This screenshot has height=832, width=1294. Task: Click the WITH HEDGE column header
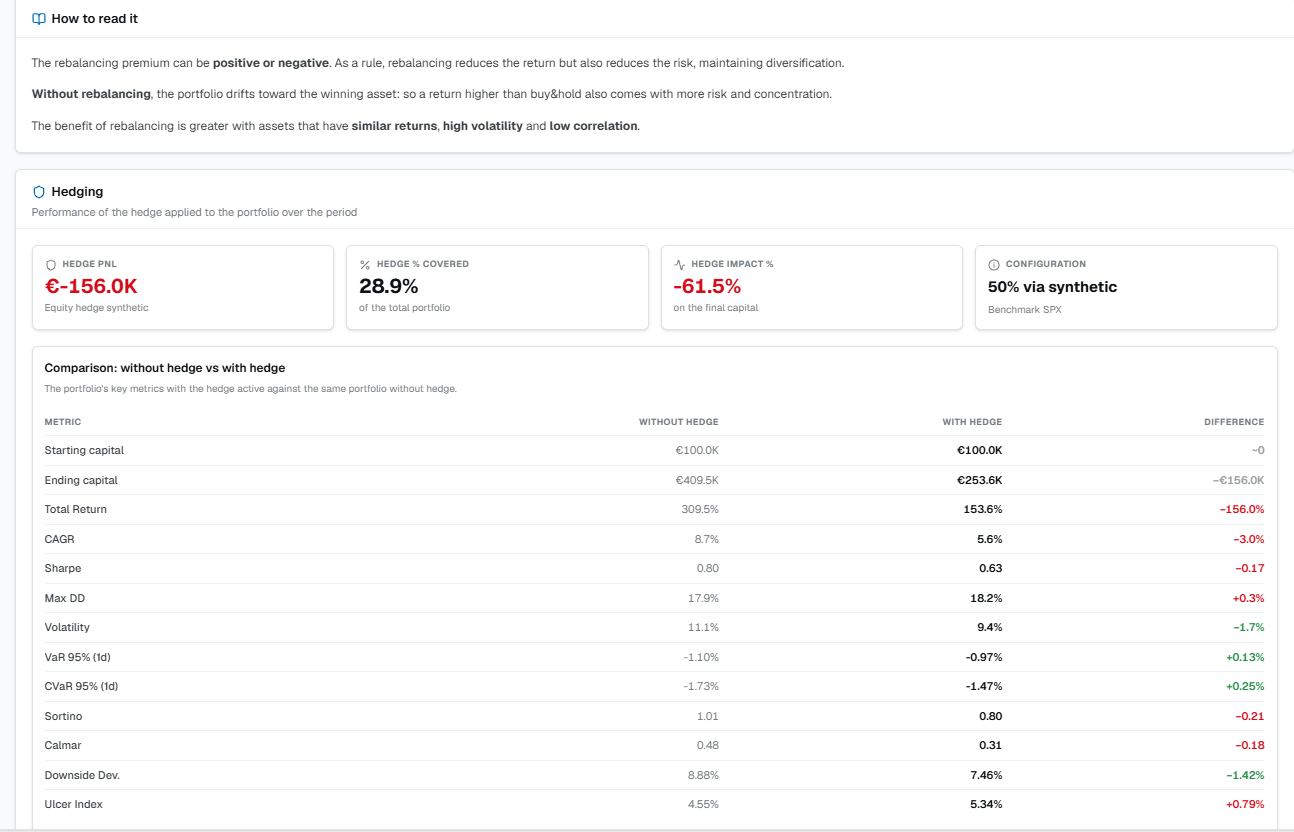[972, 422]
